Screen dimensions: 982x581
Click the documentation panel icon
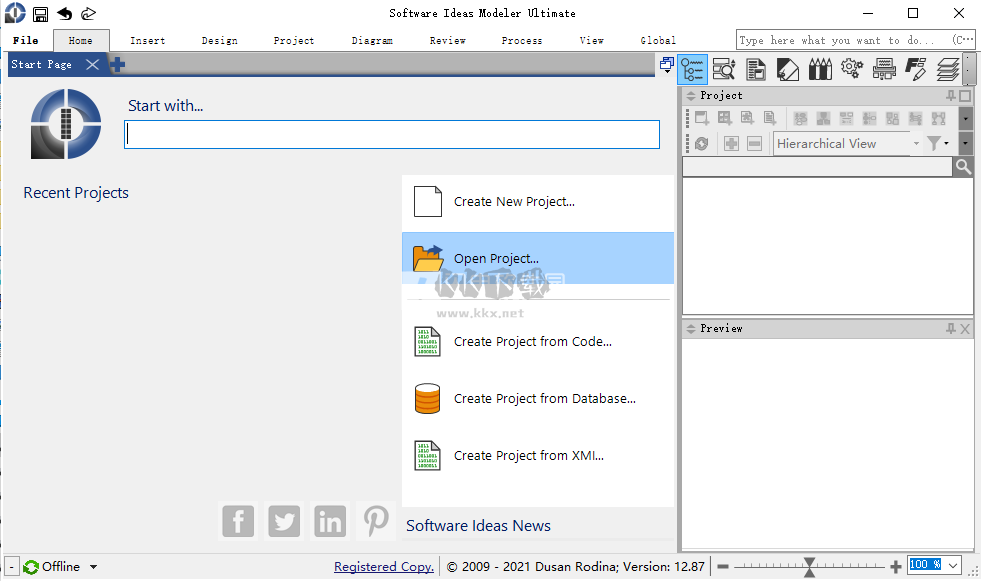pos(757,68)
